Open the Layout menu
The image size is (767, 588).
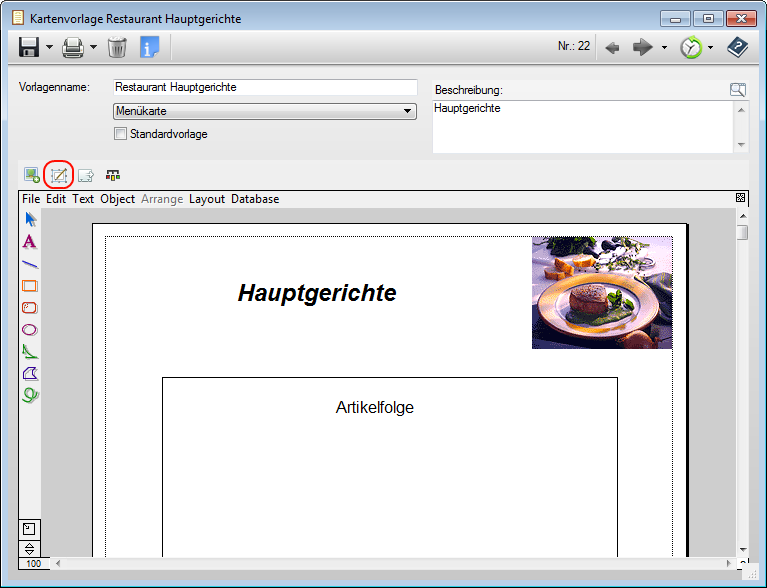[207, 199]
